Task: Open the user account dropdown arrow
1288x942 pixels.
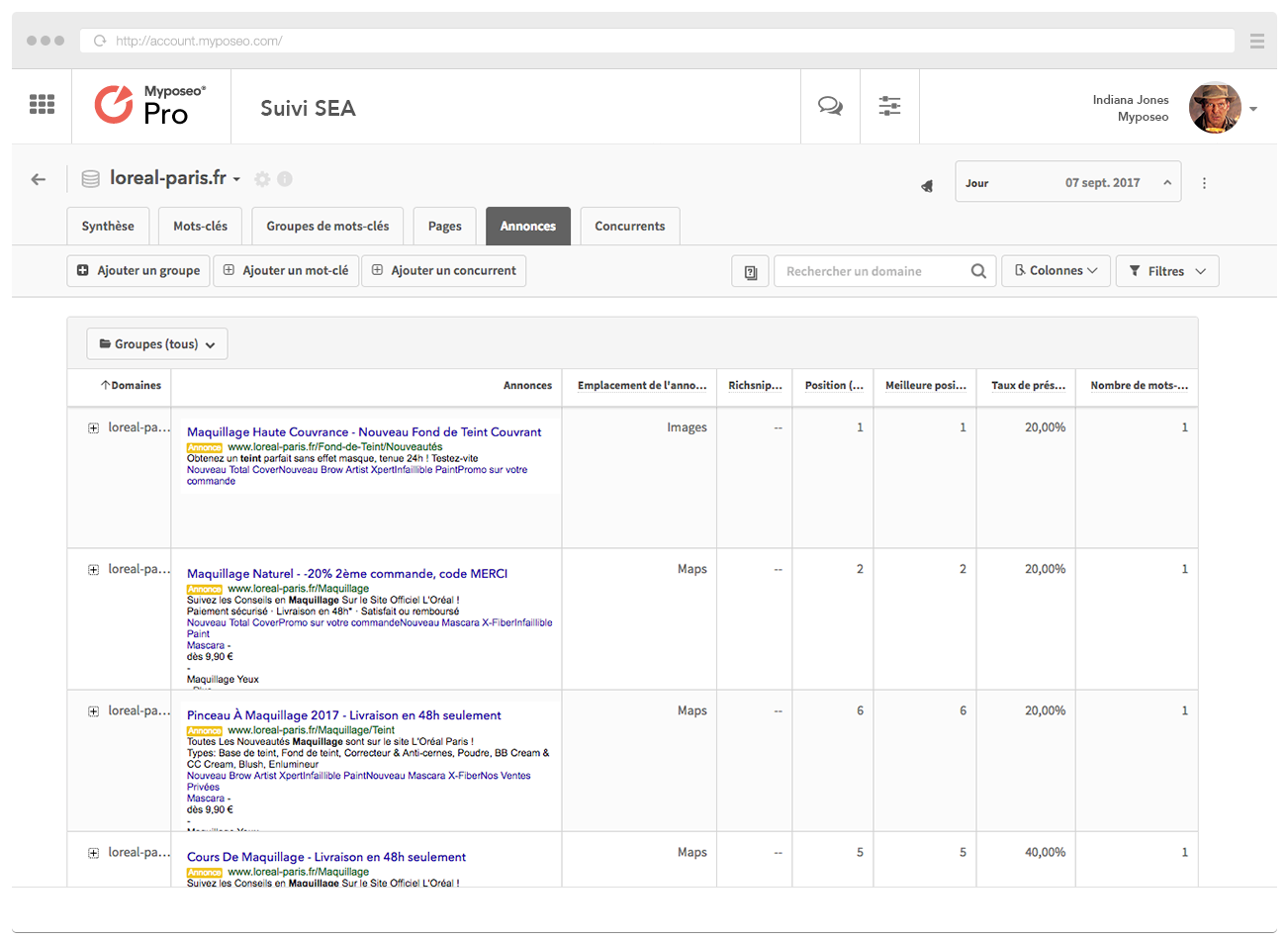Action: (x=1253, y=109)
